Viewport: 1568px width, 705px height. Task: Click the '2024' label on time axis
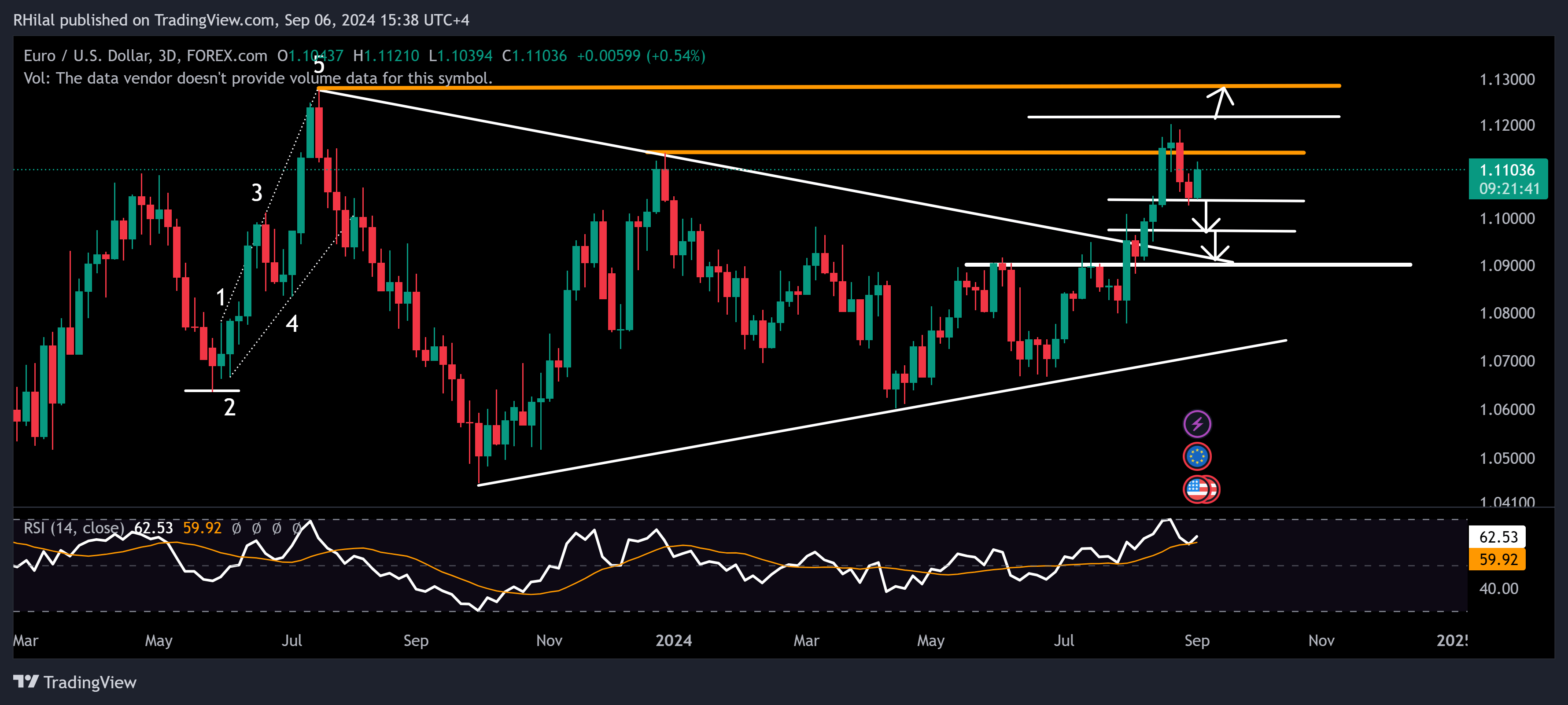(673, 640)
